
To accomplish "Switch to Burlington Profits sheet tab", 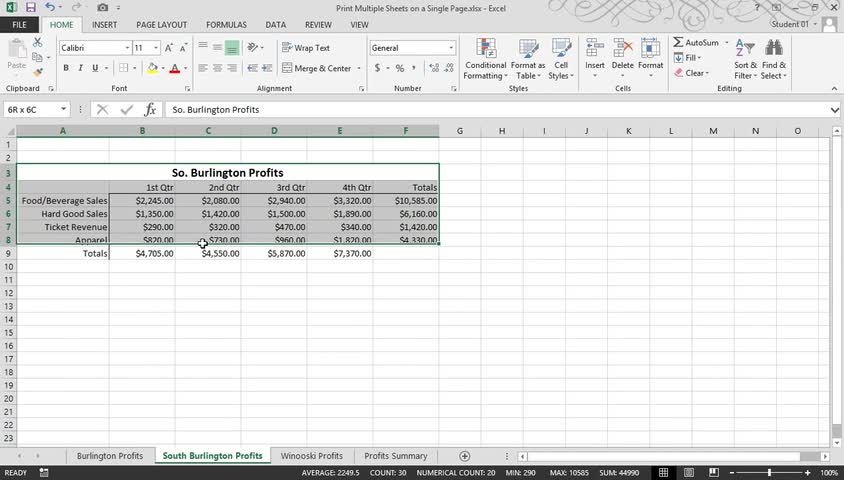I will (x=110, y=456).
